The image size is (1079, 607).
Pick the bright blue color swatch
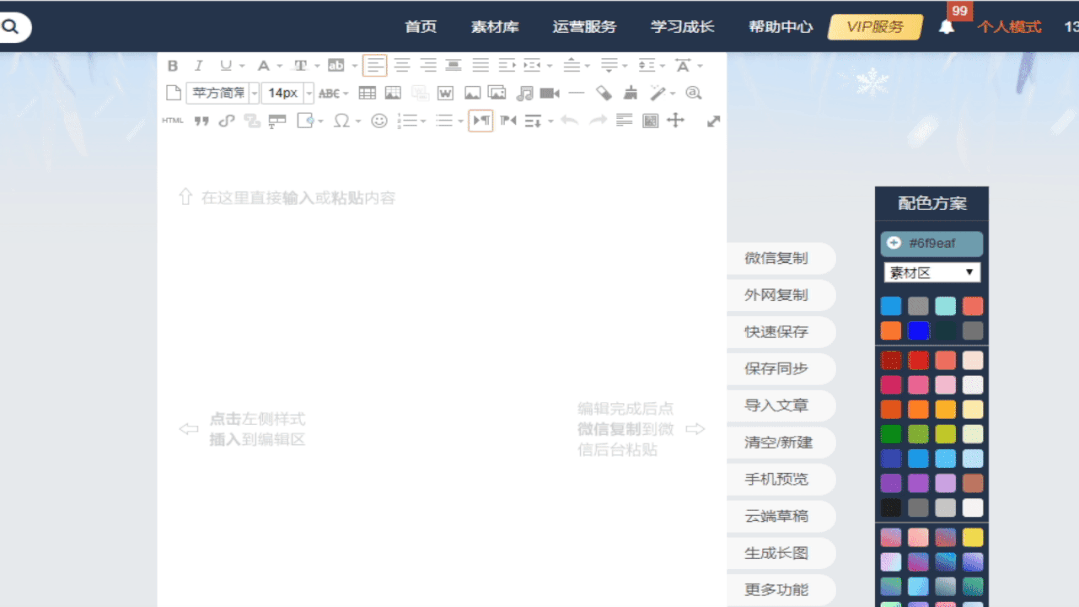[918, 331]
